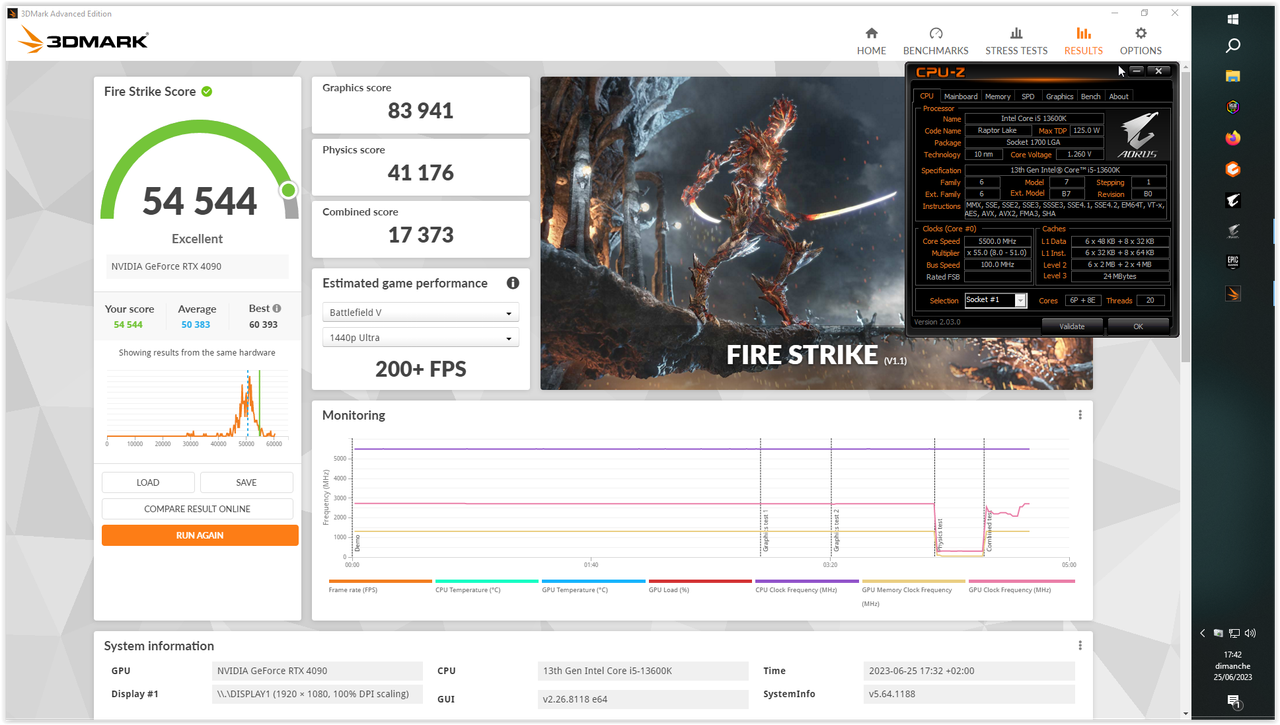Open the Monitoring panel three-dot menu
Viewport: 1280px width, 725px height.
(1080, 415)
